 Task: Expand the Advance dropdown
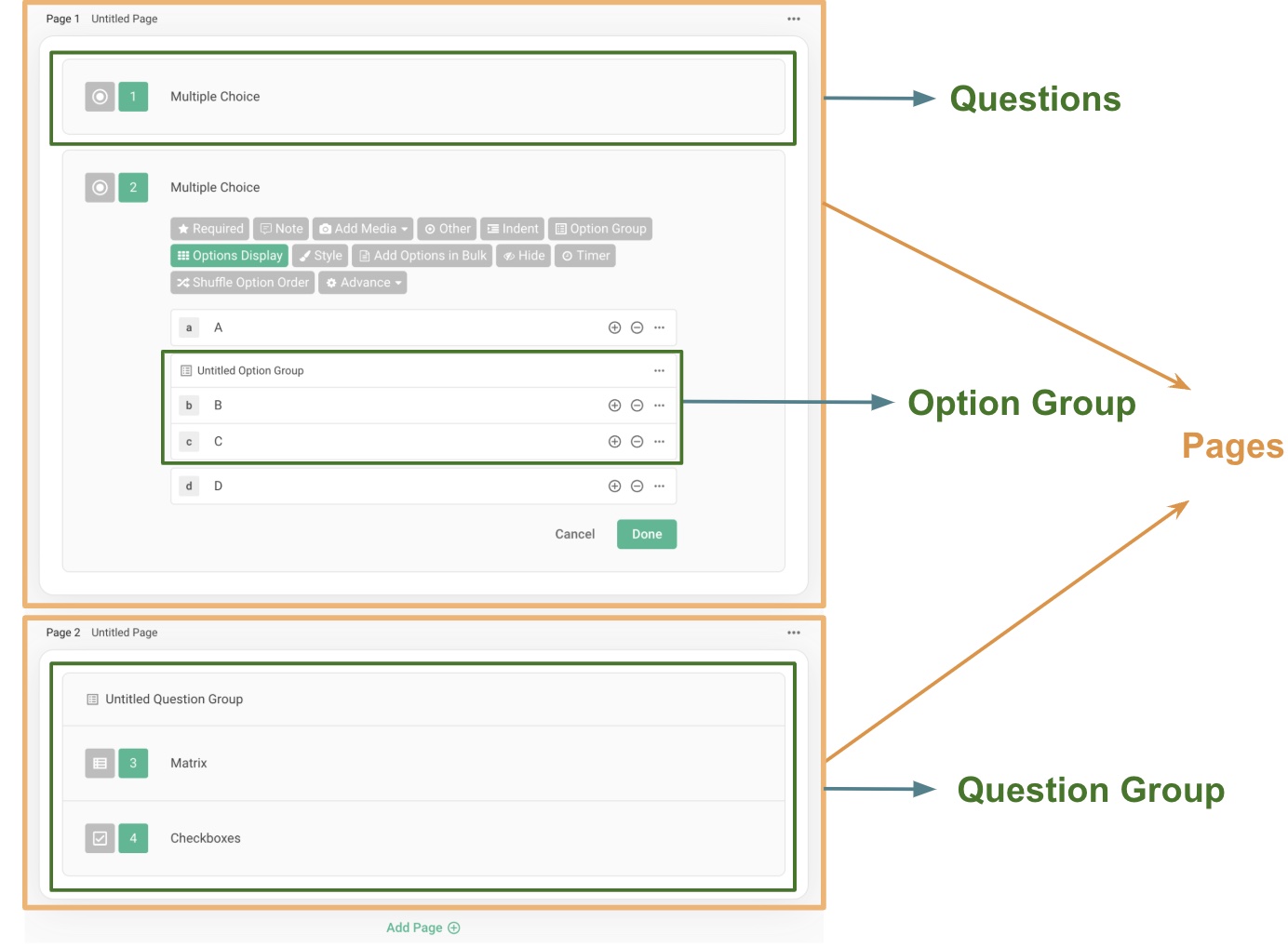coord(362,282)
